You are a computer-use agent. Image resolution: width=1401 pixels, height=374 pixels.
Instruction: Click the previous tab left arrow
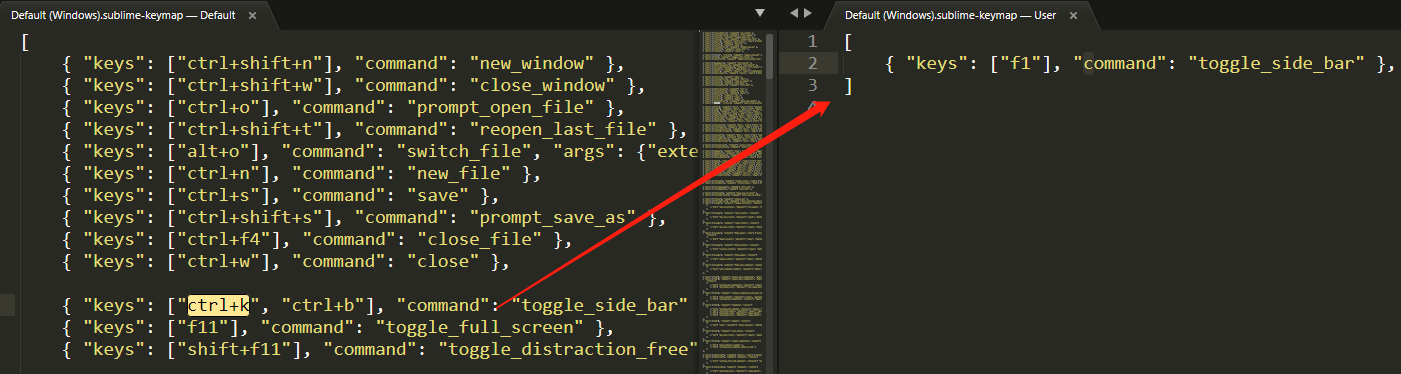(794, 13)
